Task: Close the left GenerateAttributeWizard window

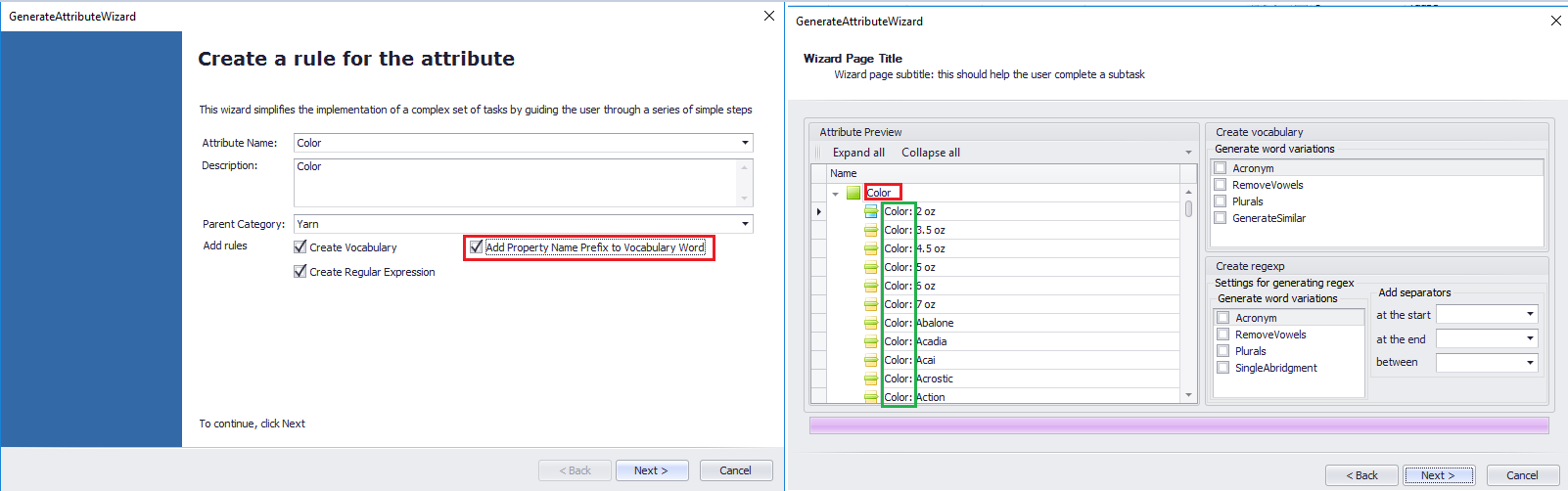Action: point(769,16)
